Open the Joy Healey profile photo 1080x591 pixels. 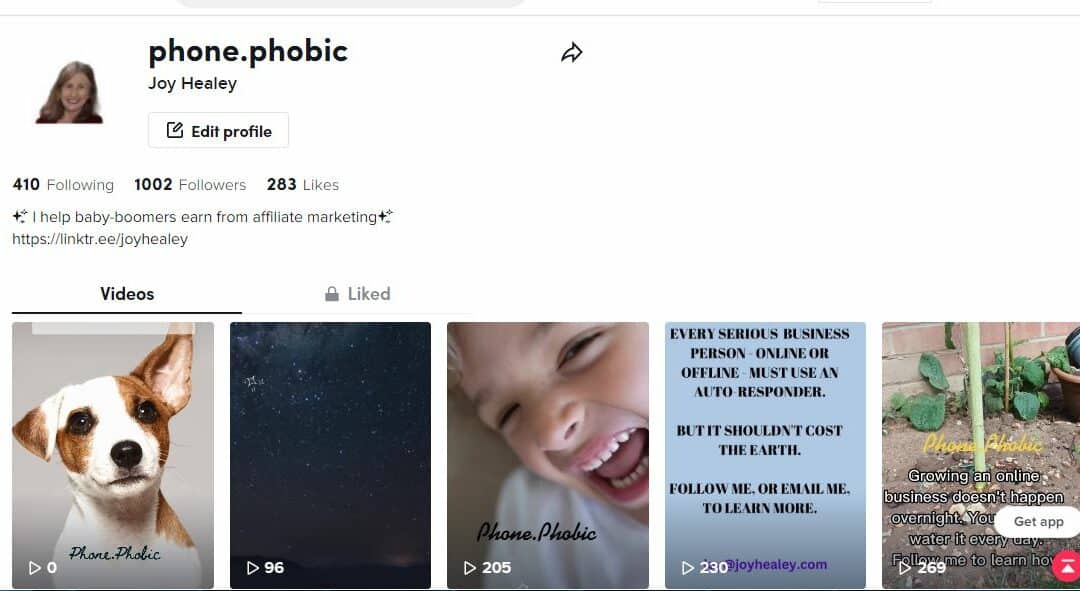pyautogui.click(x=70, y=92)
